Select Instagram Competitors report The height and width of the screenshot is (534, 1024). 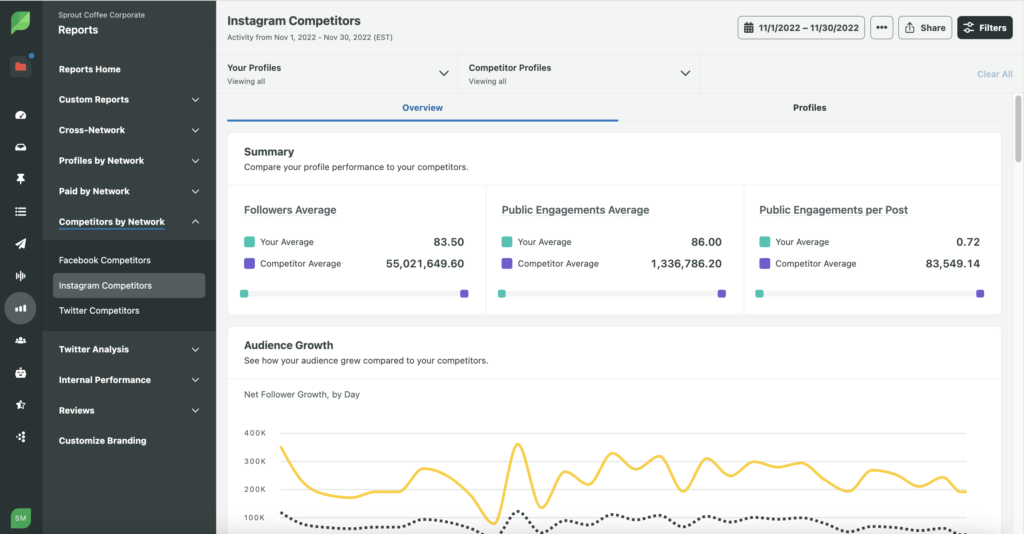(129, 285)
